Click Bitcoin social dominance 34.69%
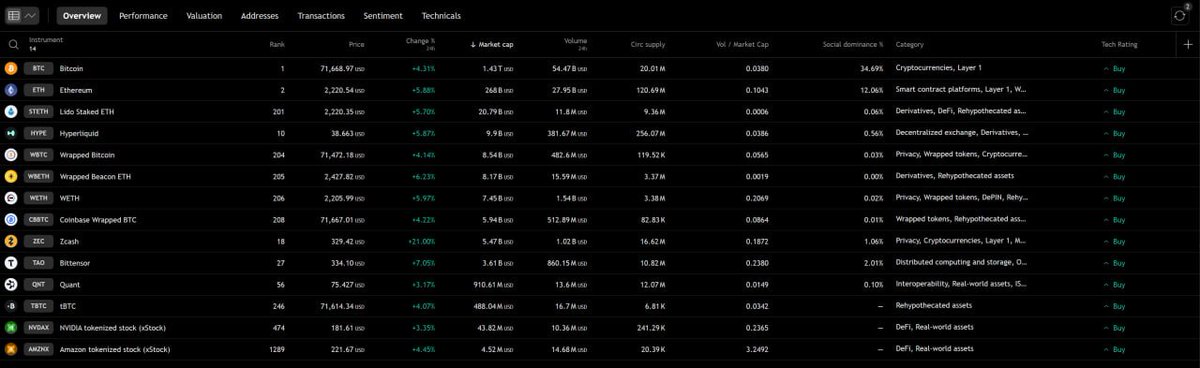Screen dimensions: 1200x368 point(872,68)
